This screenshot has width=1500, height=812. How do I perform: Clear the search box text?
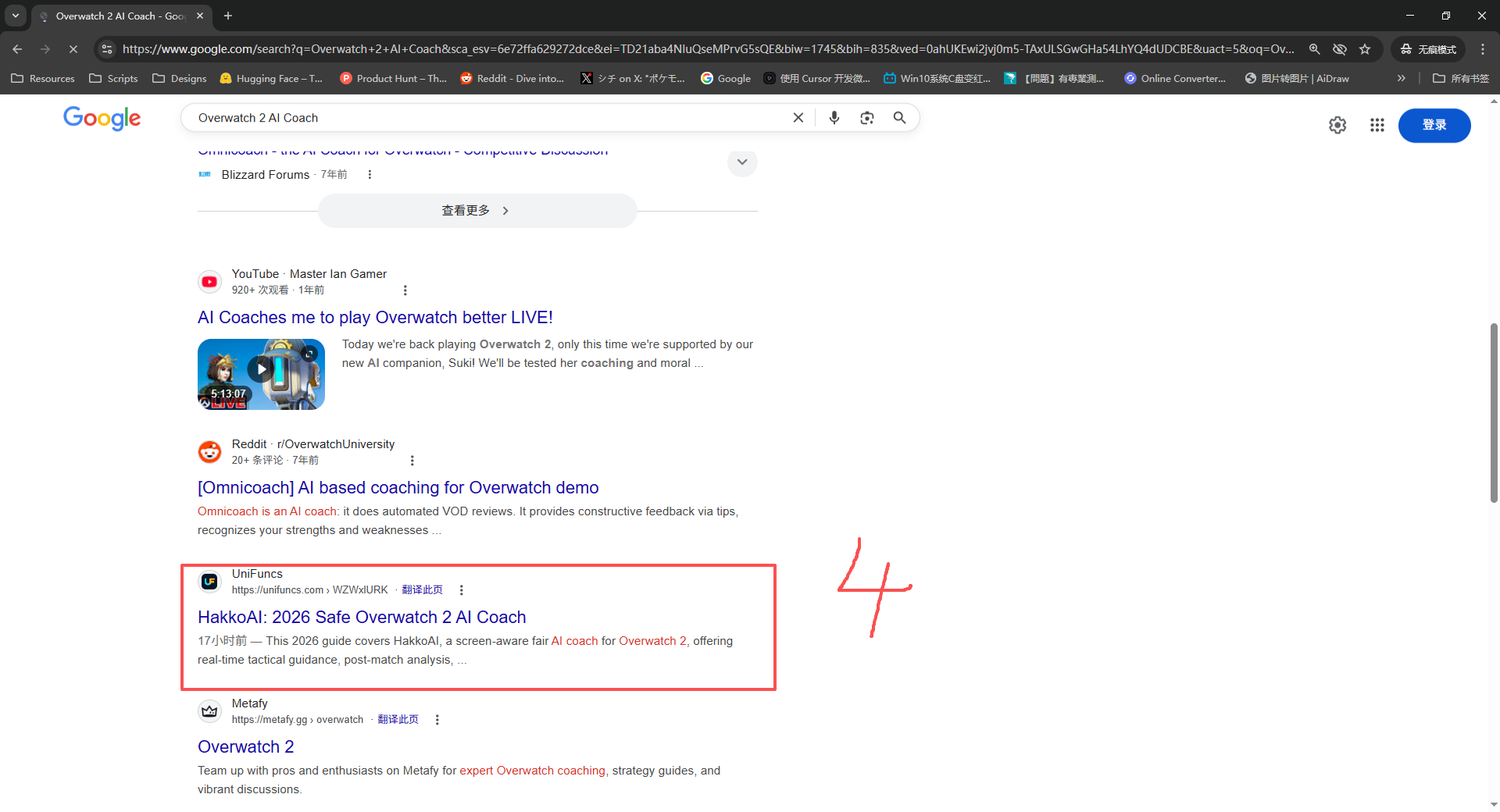798,118
